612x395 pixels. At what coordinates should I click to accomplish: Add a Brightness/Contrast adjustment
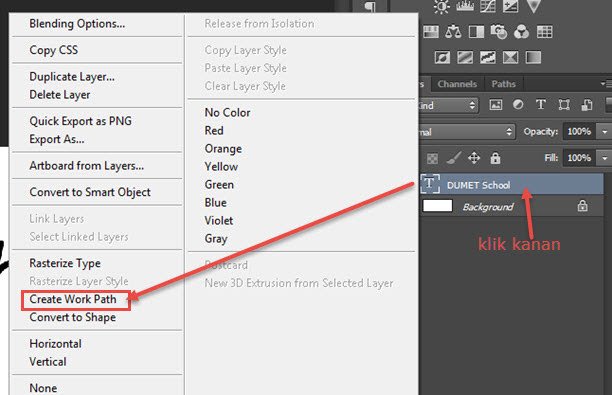coord(441,6)
